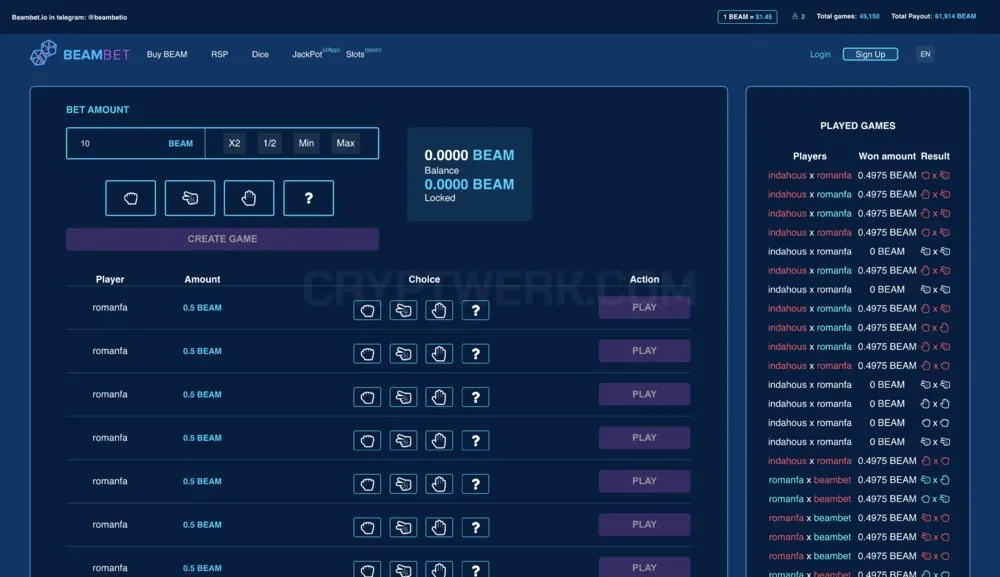This screenshot has height=577, width=1000.
Task: Choose paper in sixth romanfa game row
Action: coord(439,527)
